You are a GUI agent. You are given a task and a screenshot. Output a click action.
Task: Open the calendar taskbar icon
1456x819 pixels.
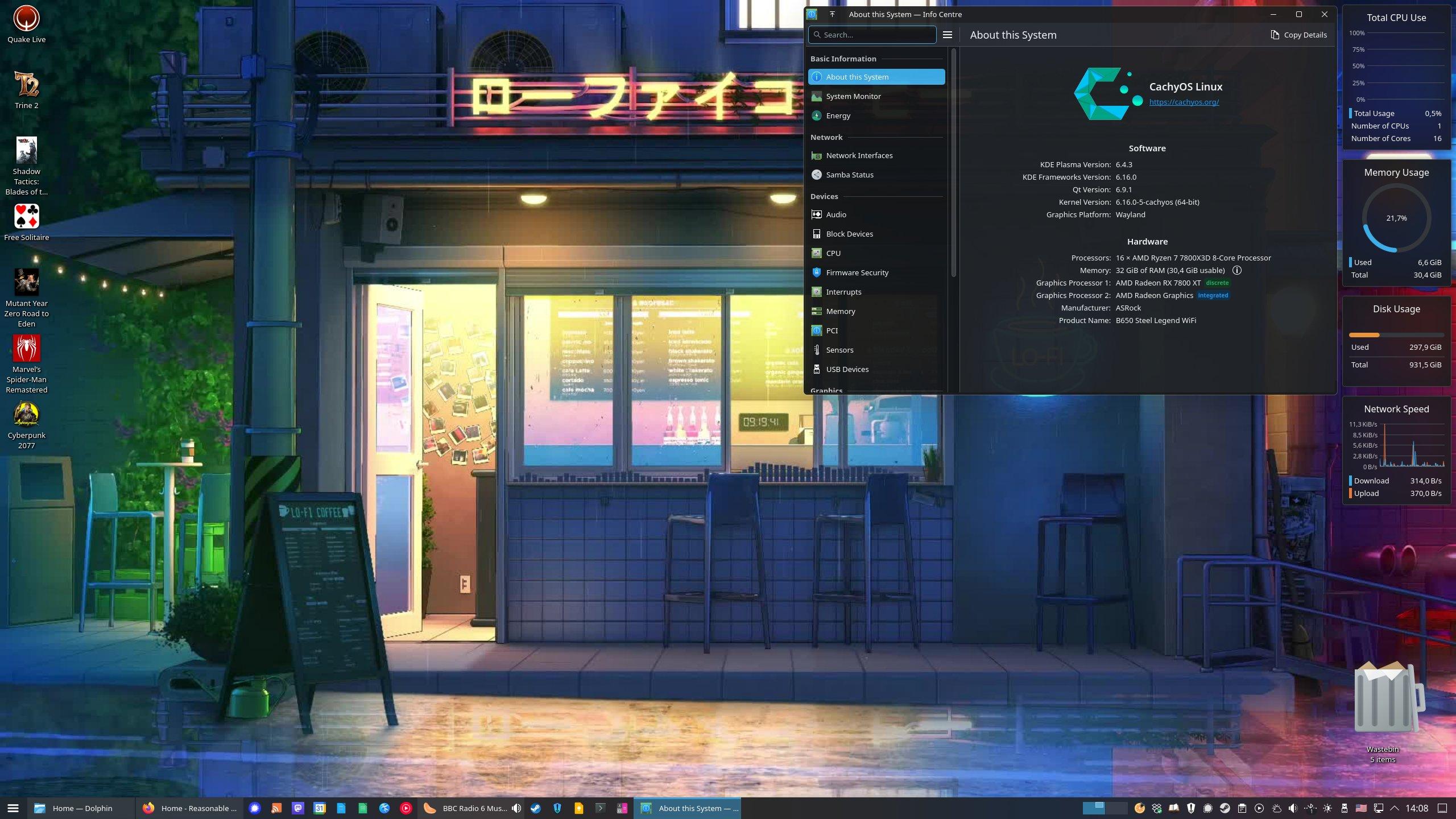320,808
